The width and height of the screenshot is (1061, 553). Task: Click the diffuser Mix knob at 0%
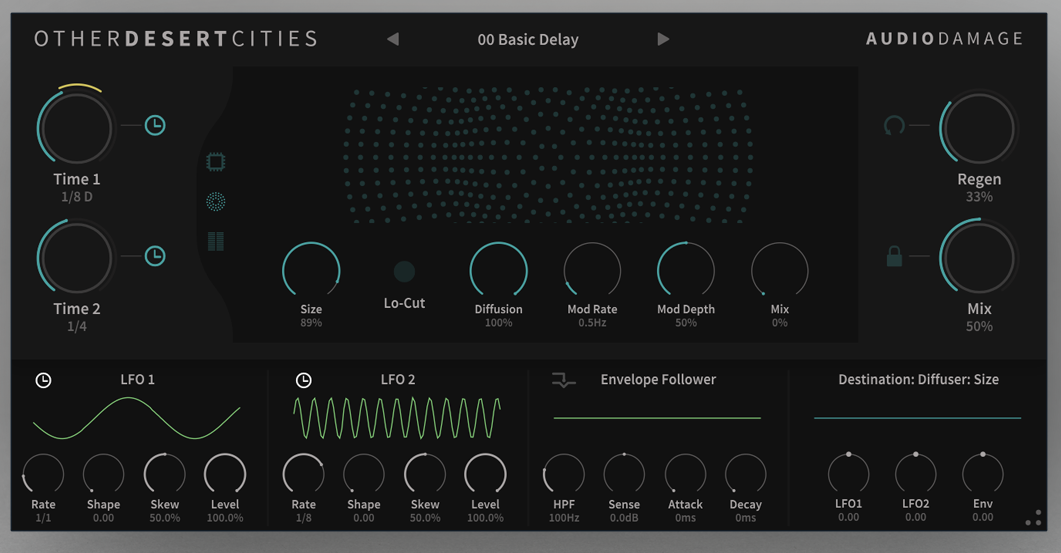[780, 271]
